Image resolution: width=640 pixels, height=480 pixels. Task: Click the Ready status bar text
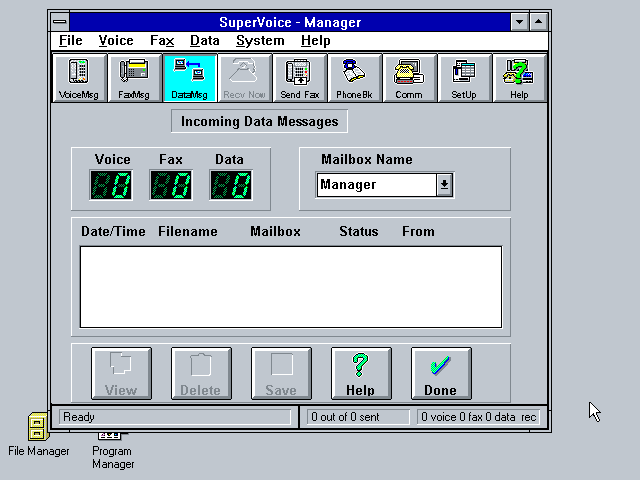(79, 417)
